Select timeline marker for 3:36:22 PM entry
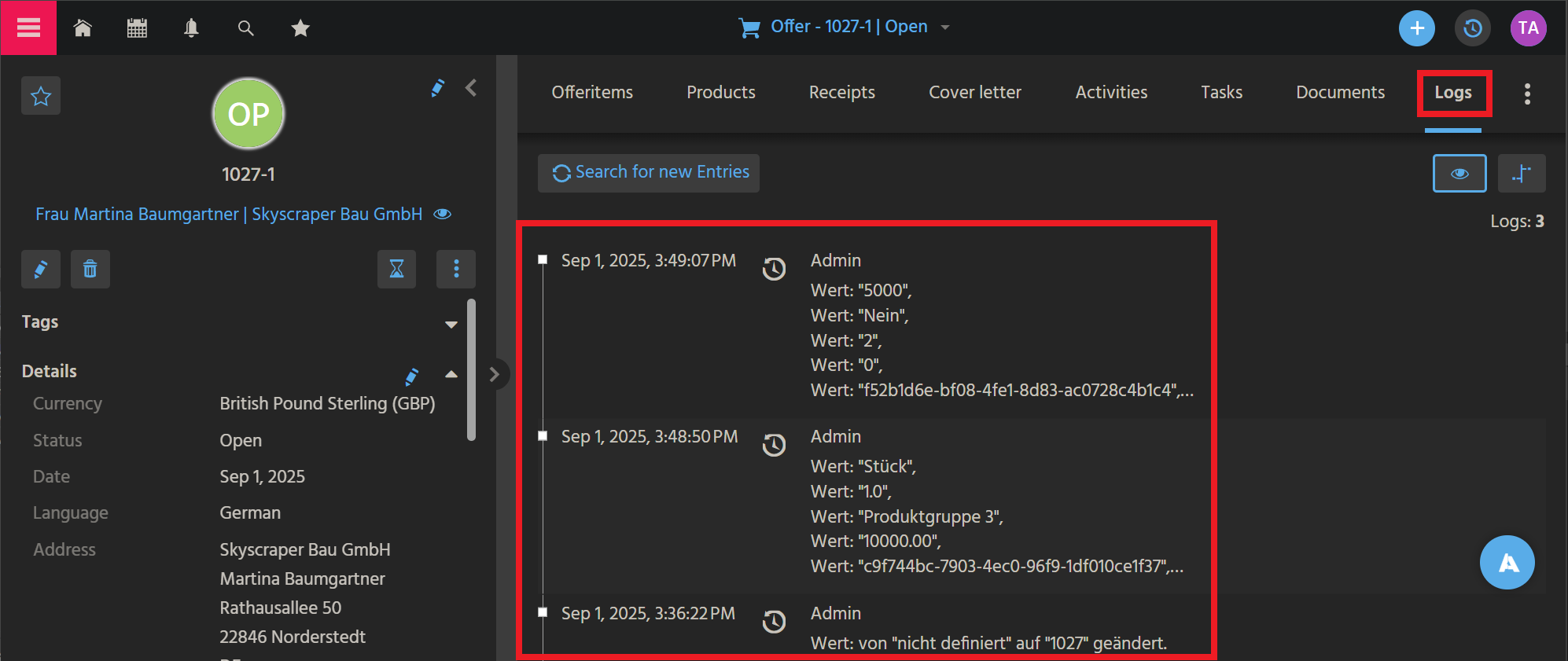1568x661 pixels. pyautogui.click(x=543, y=612)
